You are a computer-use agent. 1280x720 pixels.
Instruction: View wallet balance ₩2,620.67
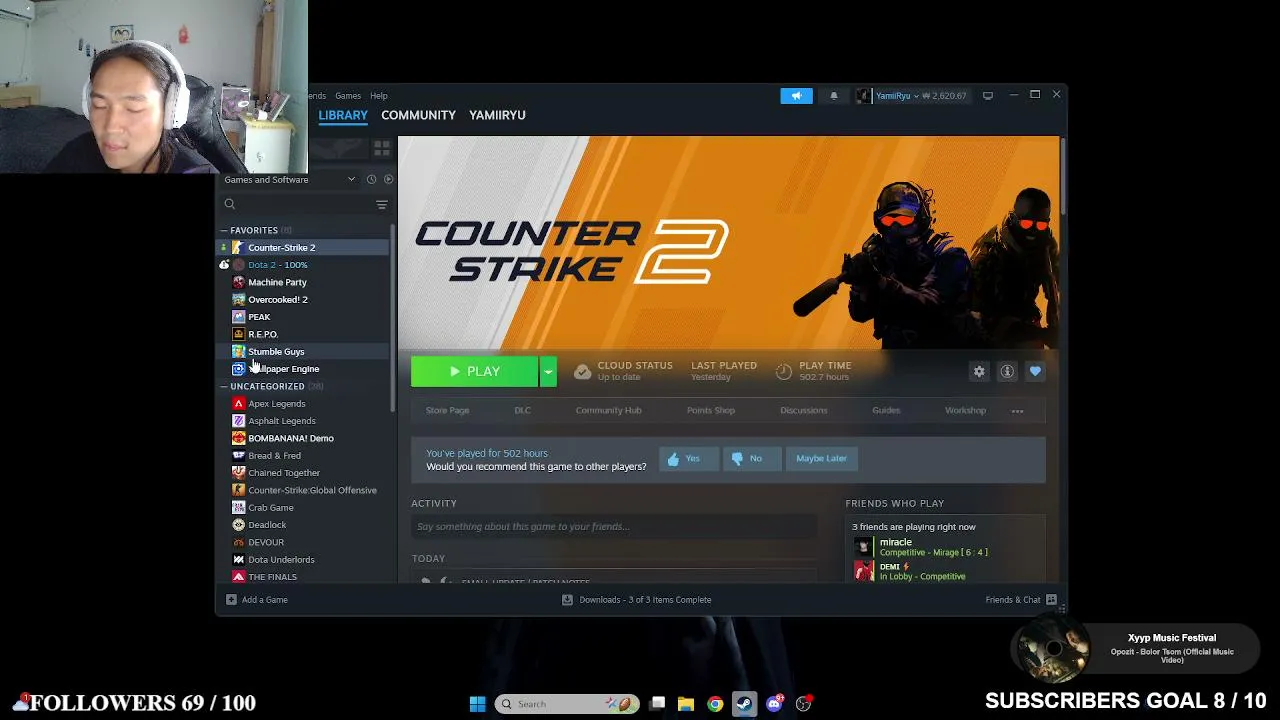(944, 96)
